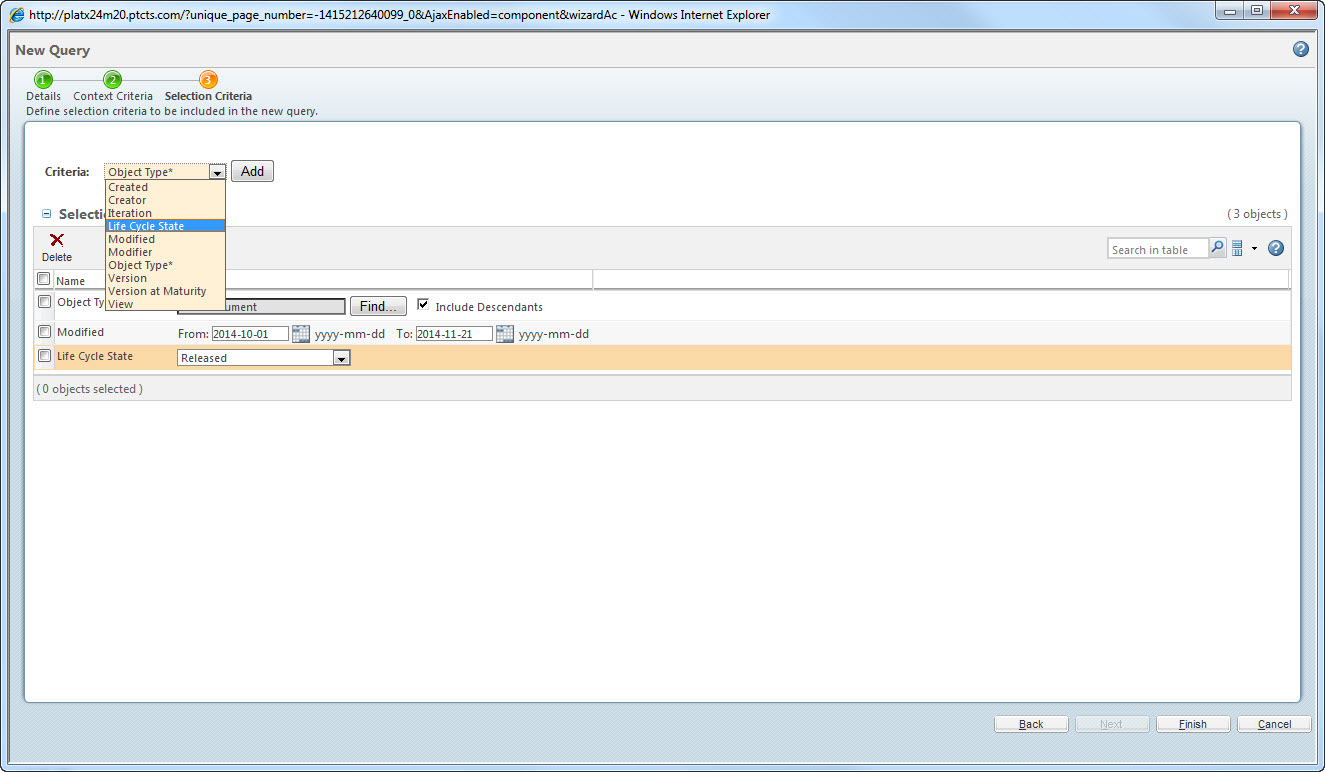This screenshot has width=1325, height=772.
Task: Pick Version at Maturity from criteria list
Action: click(165, 291)
